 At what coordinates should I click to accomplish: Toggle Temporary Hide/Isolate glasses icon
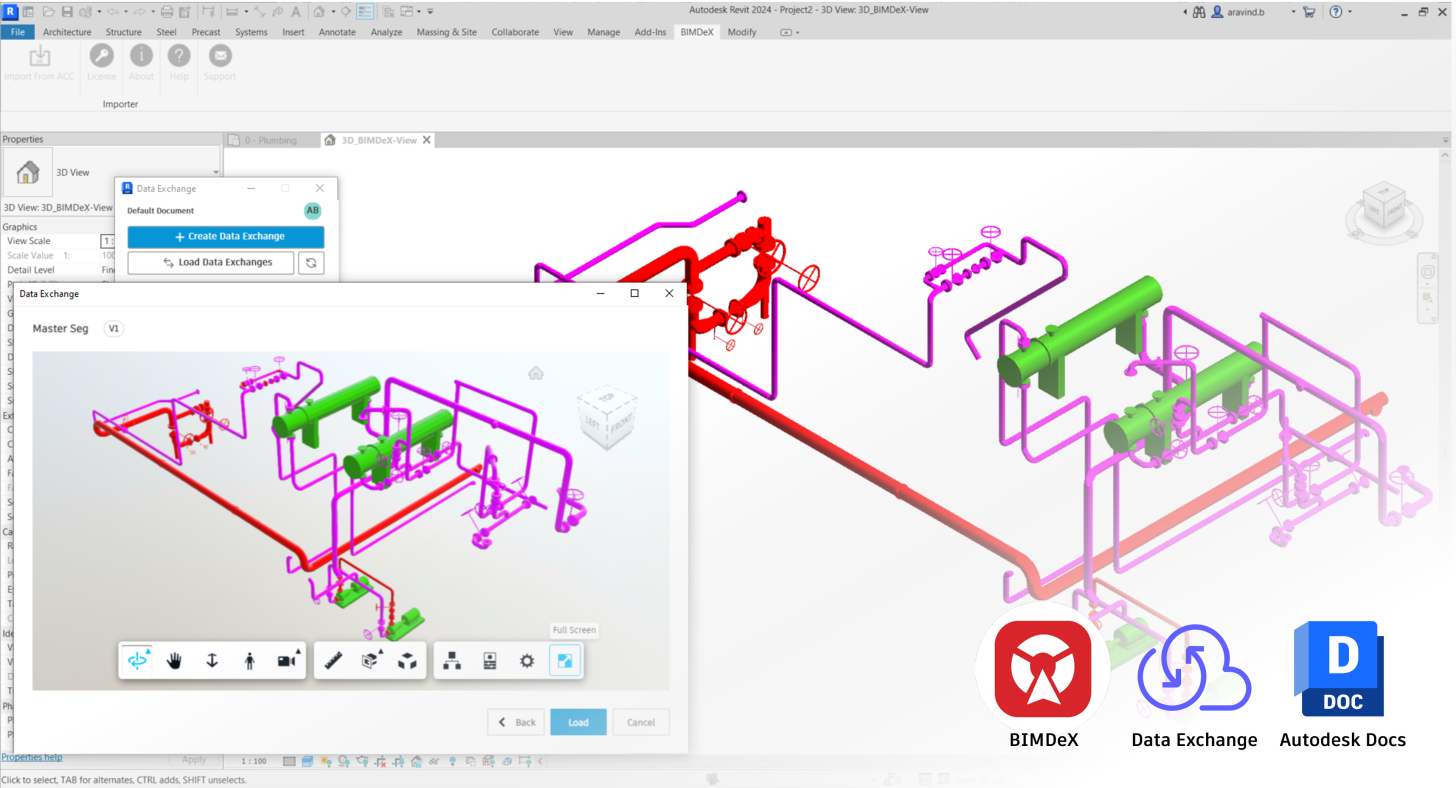point(435,761)
